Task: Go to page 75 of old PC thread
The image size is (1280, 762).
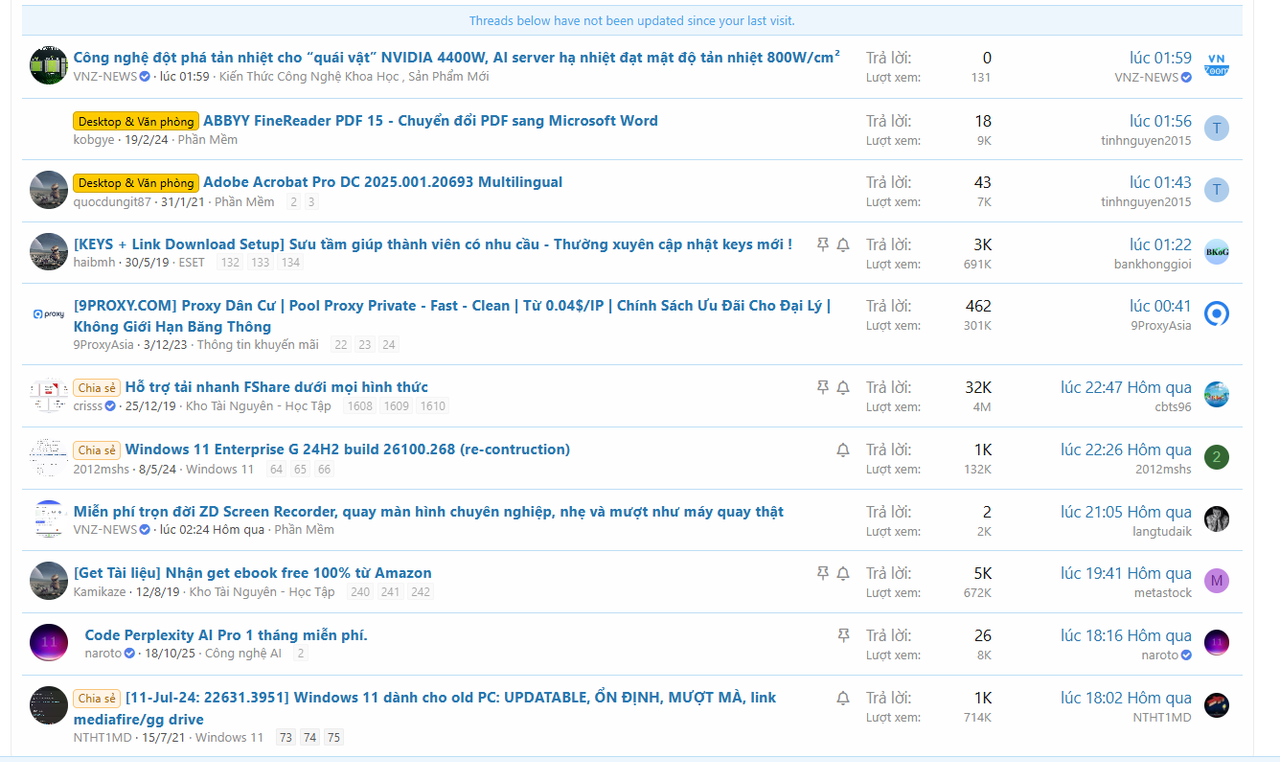Action: (x=334, y=738)
